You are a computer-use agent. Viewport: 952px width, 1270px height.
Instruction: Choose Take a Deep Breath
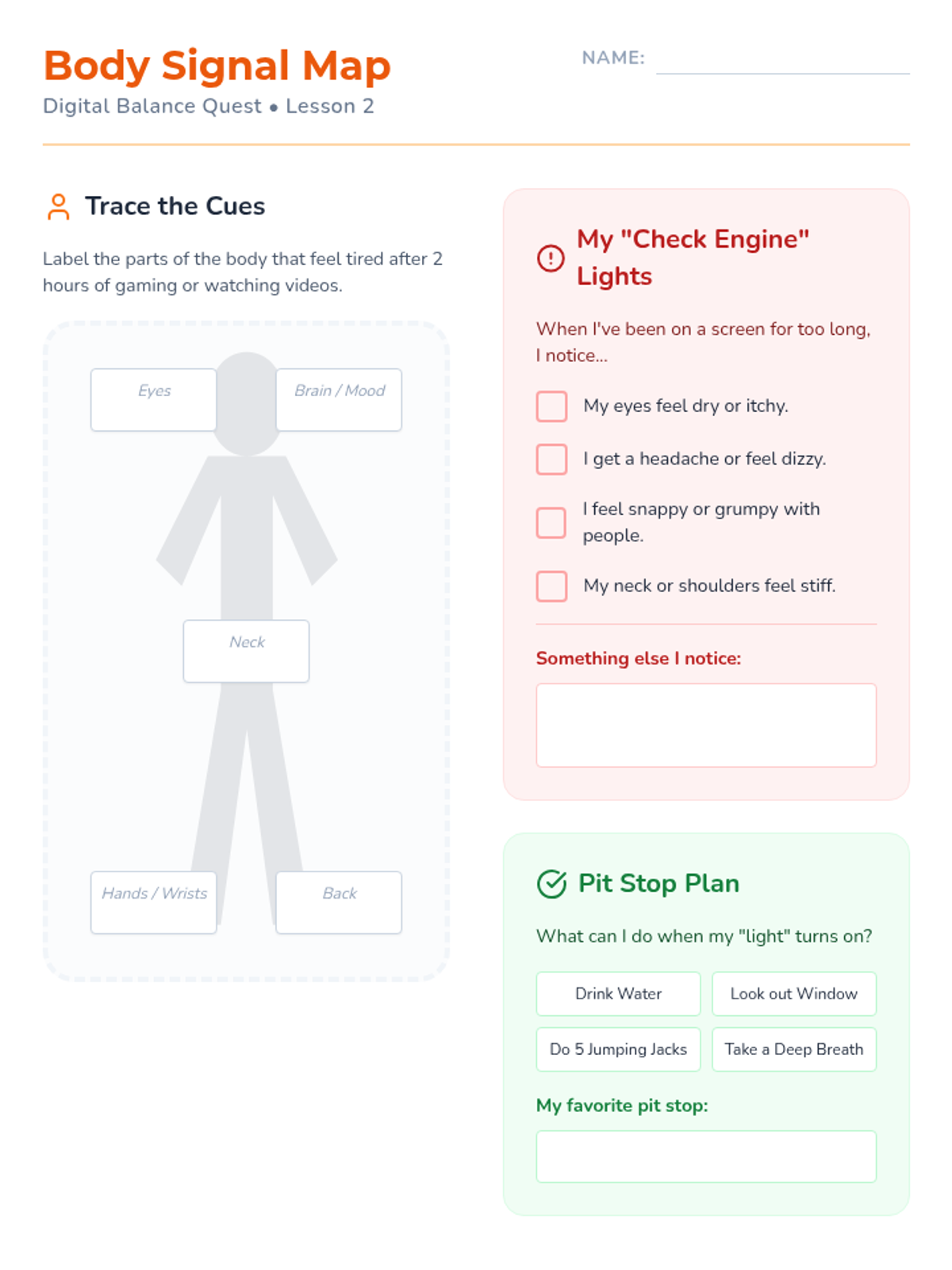(x=794, y=1049)
